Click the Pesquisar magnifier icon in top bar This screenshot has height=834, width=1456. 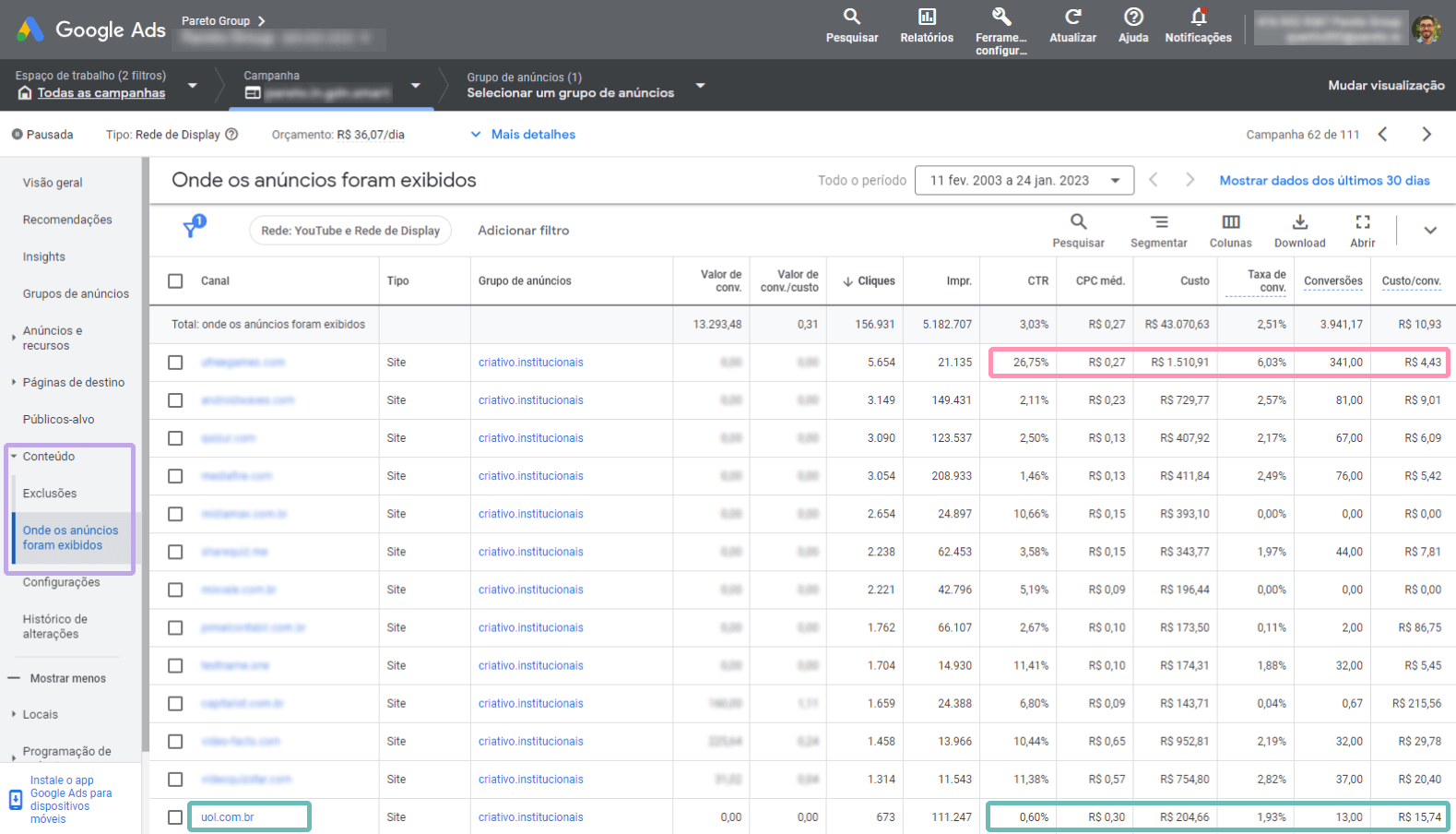[852, 18]
